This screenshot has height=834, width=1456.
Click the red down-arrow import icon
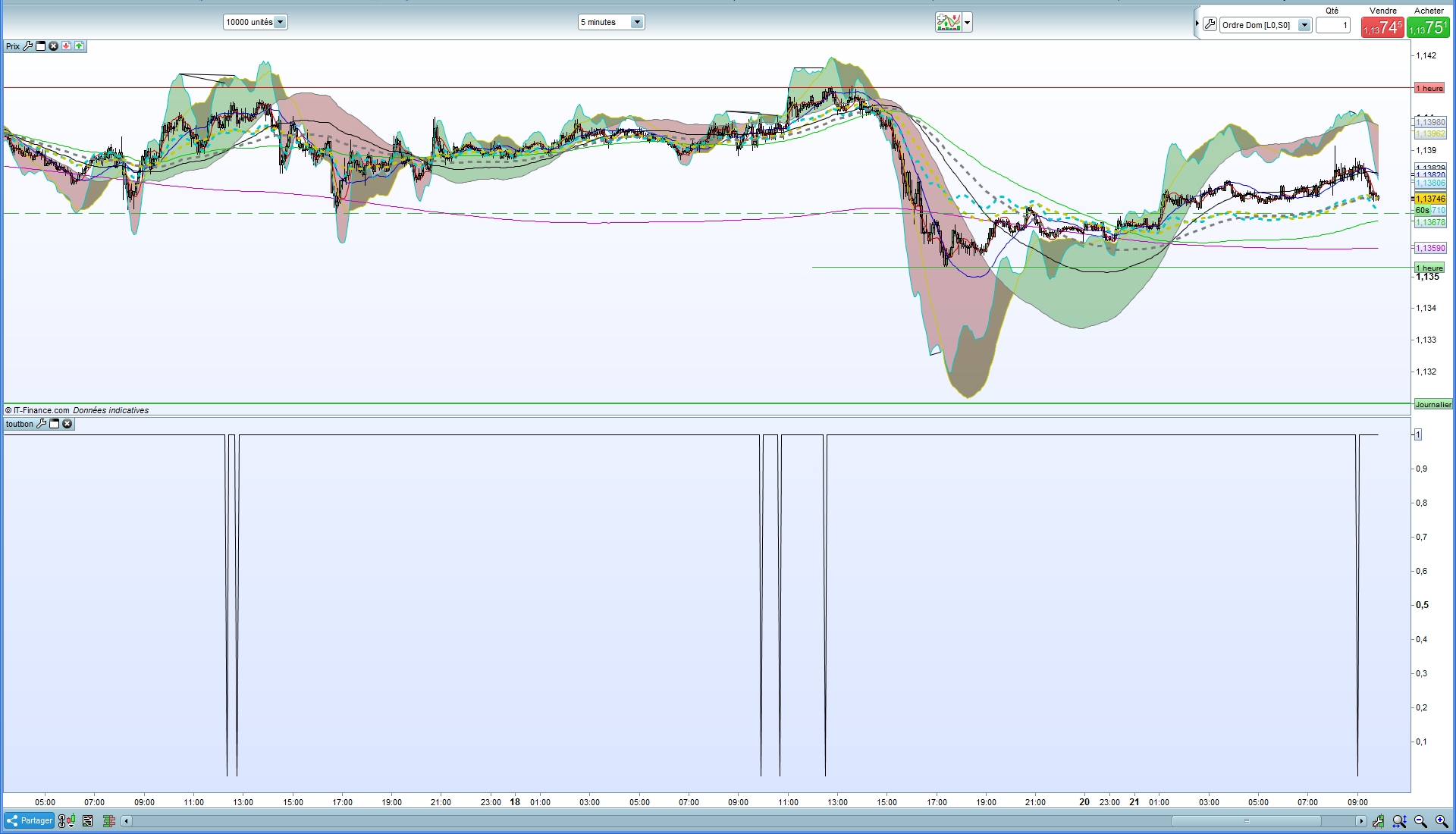tap(66, 46)
